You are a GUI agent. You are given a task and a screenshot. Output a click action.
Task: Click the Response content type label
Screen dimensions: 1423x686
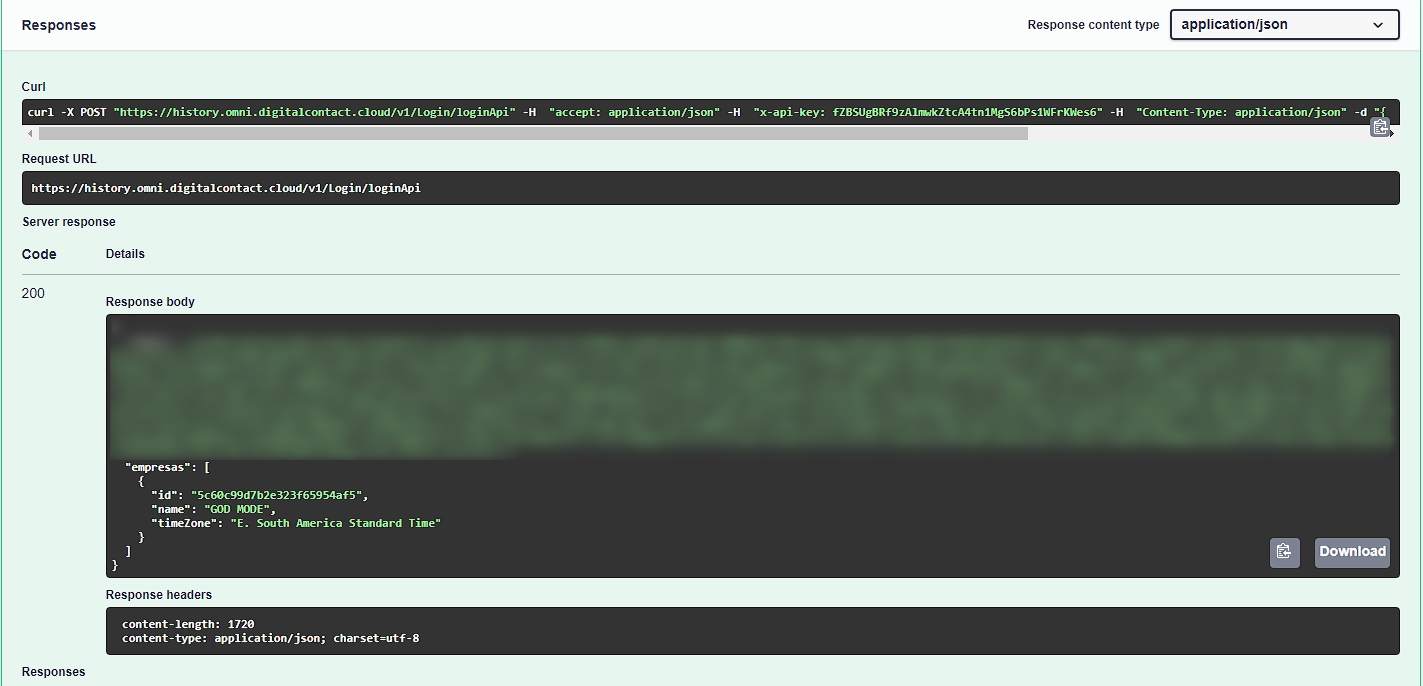pyautogui.click(x=1093, y=25)
